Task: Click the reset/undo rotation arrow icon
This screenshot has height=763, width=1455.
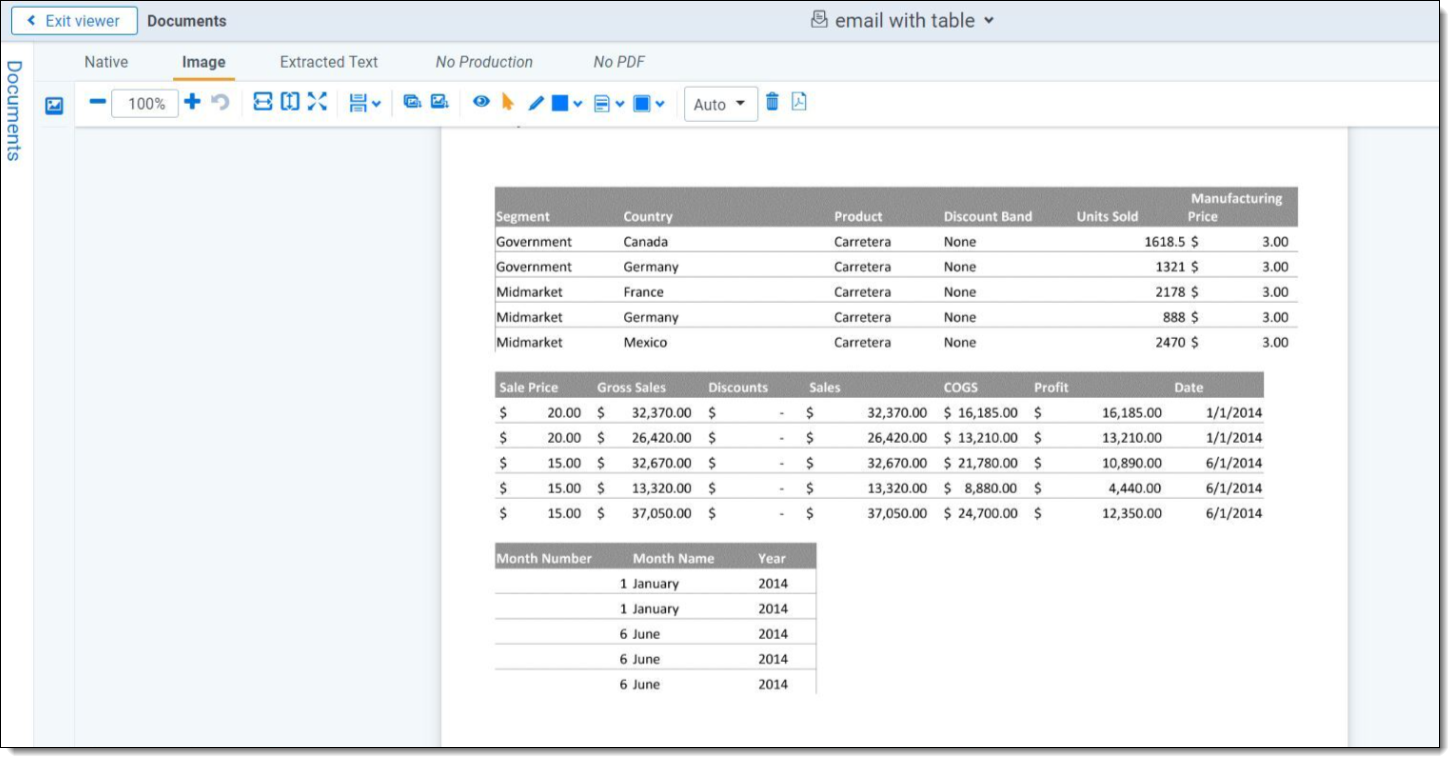Action: pyautogui.click(x=220, y=102)
